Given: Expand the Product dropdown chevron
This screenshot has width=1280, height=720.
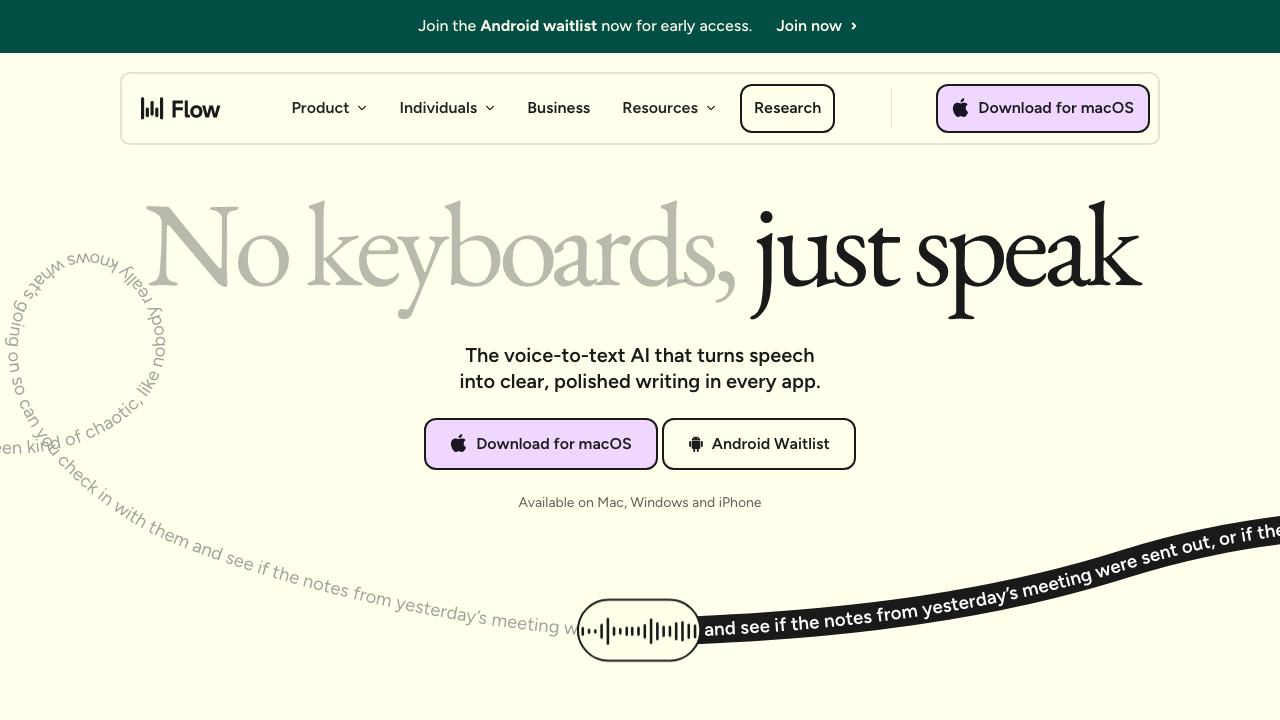Looking at the screenshot, I should (362, 108).
